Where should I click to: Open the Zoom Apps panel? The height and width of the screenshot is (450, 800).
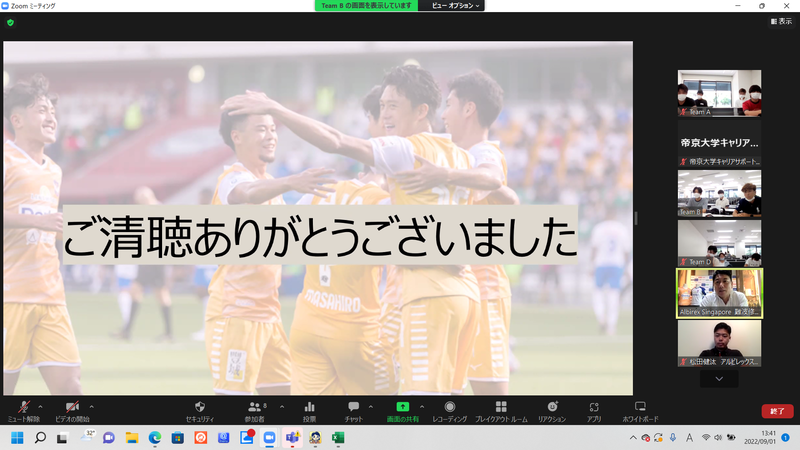(x=594, y=409)
